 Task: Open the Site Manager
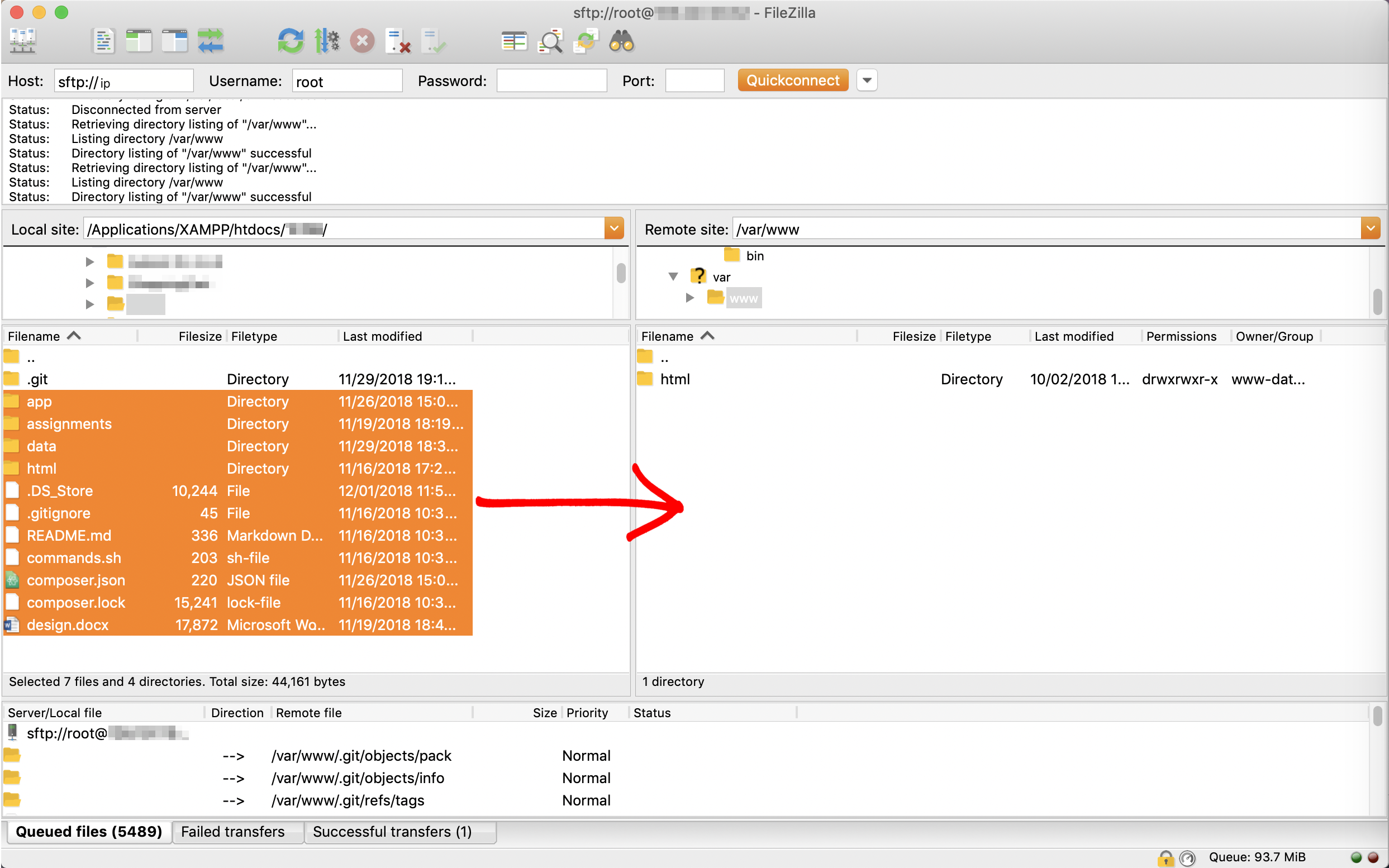pos(23,41)
